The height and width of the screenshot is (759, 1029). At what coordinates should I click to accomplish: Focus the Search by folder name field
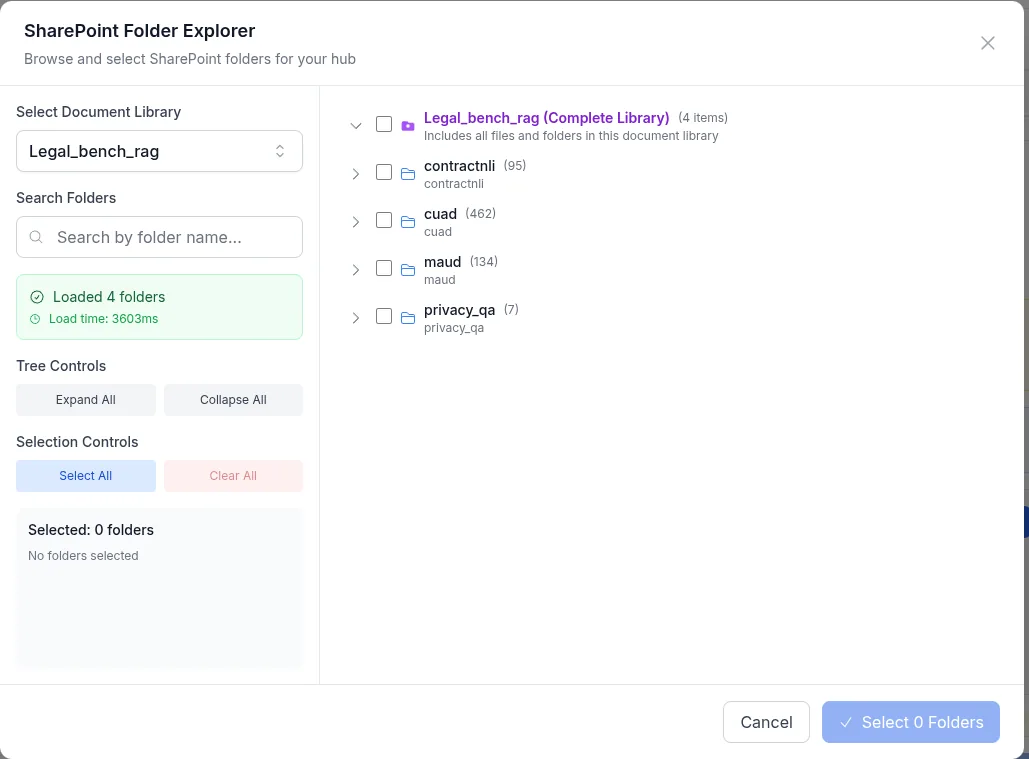click(x=159, y=237)
